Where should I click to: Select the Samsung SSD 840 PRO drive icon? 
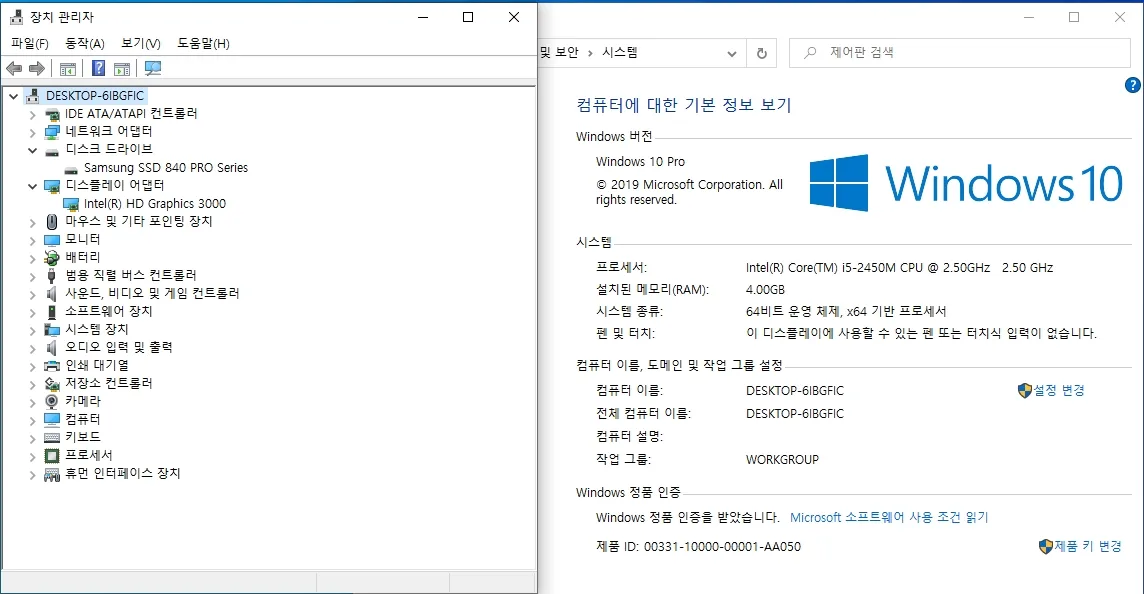pos(71,169)
